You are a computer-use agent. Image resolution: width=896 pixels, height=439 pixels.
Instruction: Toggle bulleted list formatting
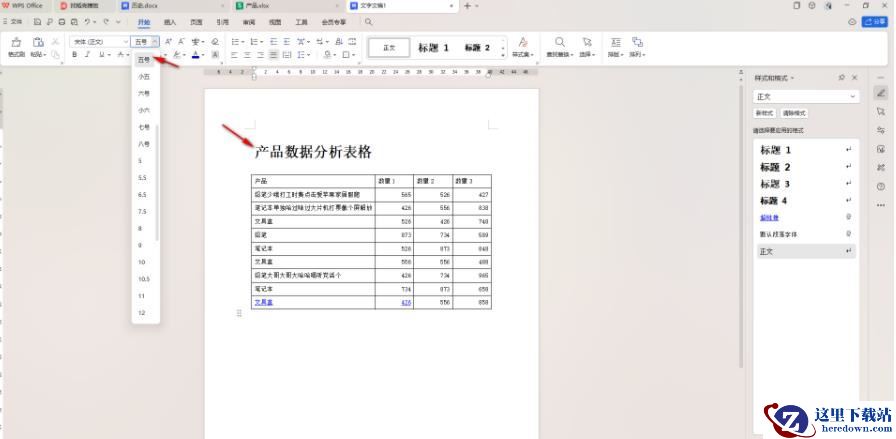(x=234, y=42)
